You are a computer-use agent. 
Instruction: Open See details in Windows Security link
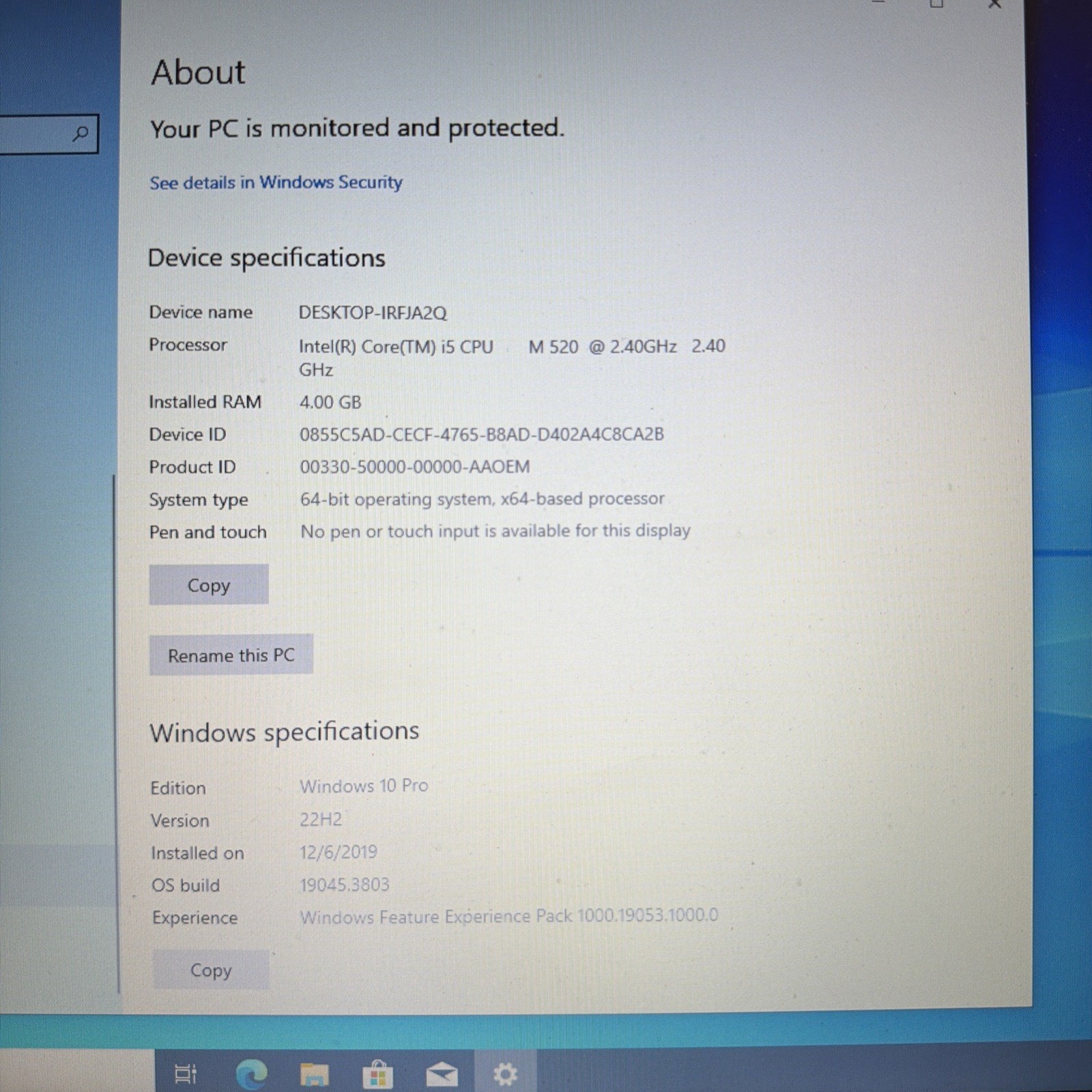pyautogui.click(x=276, y=182)
